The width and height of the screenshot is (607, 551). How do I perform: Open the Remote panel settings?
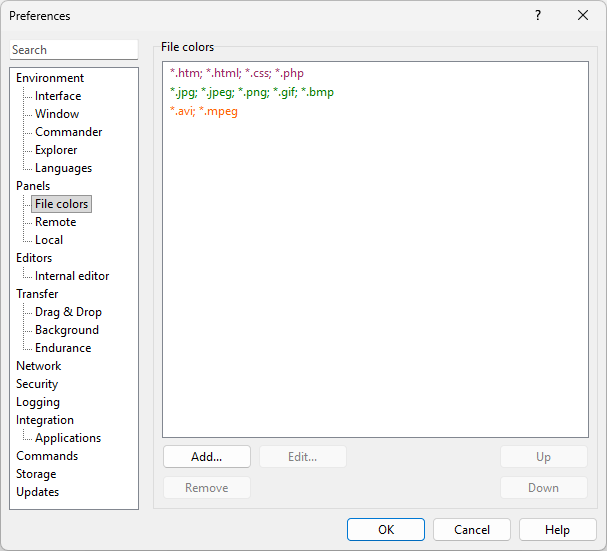(x=55, y=222)
